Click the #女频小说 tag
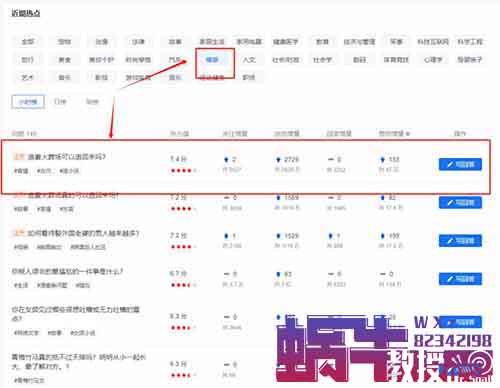The image size is (500, 388). (83, 333)
